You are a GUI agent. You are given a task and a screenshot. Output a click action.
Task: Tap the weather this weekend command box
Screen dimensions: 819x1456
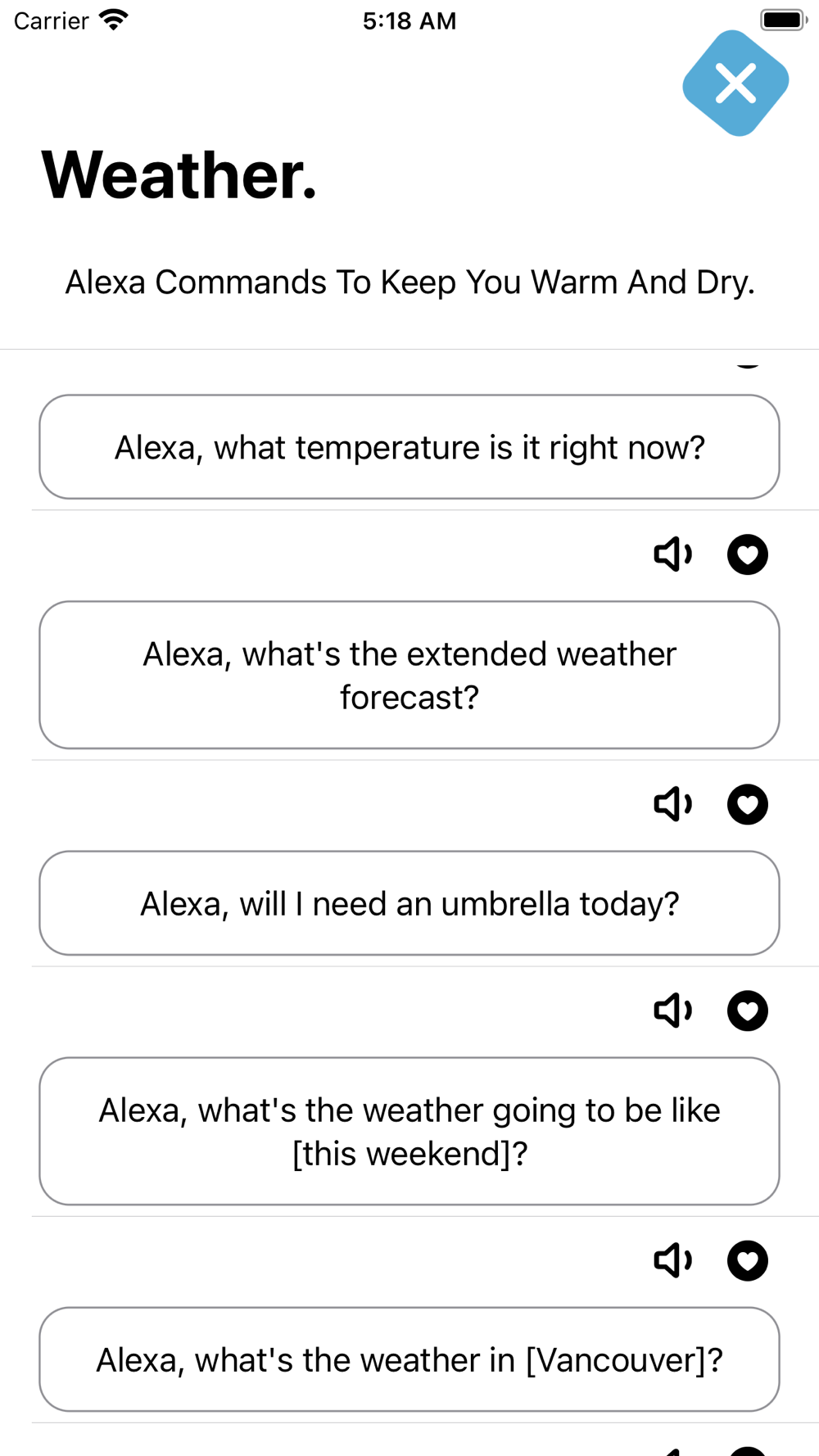(409, 1131)
